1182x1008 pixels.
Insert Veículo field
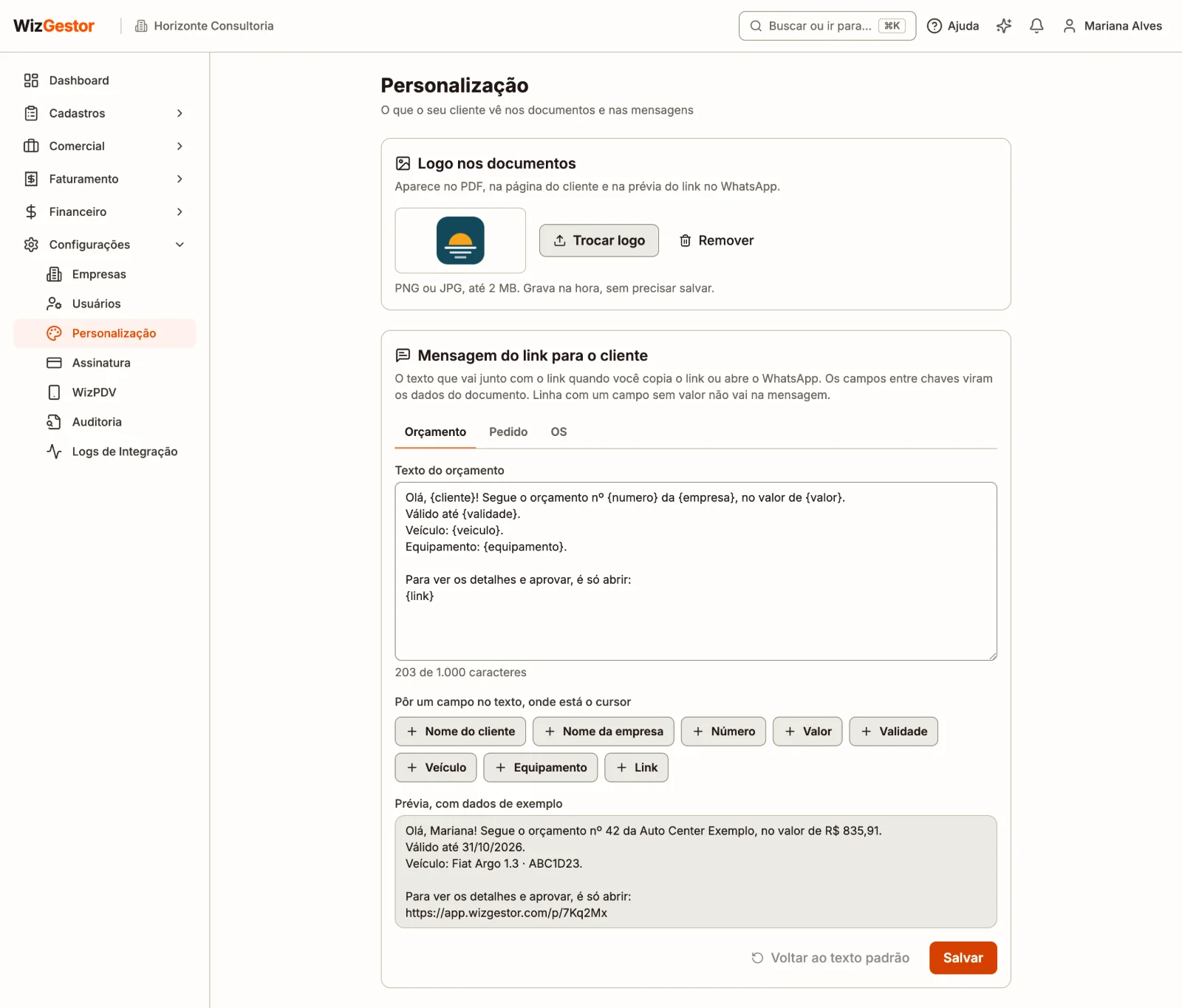tap(436, 768)
